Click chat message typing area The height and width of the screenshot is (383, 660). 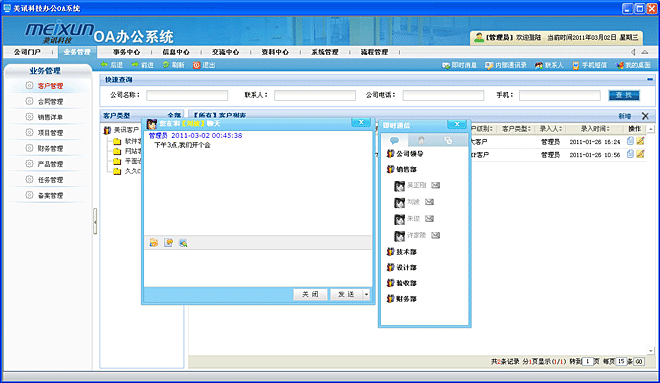258,269
